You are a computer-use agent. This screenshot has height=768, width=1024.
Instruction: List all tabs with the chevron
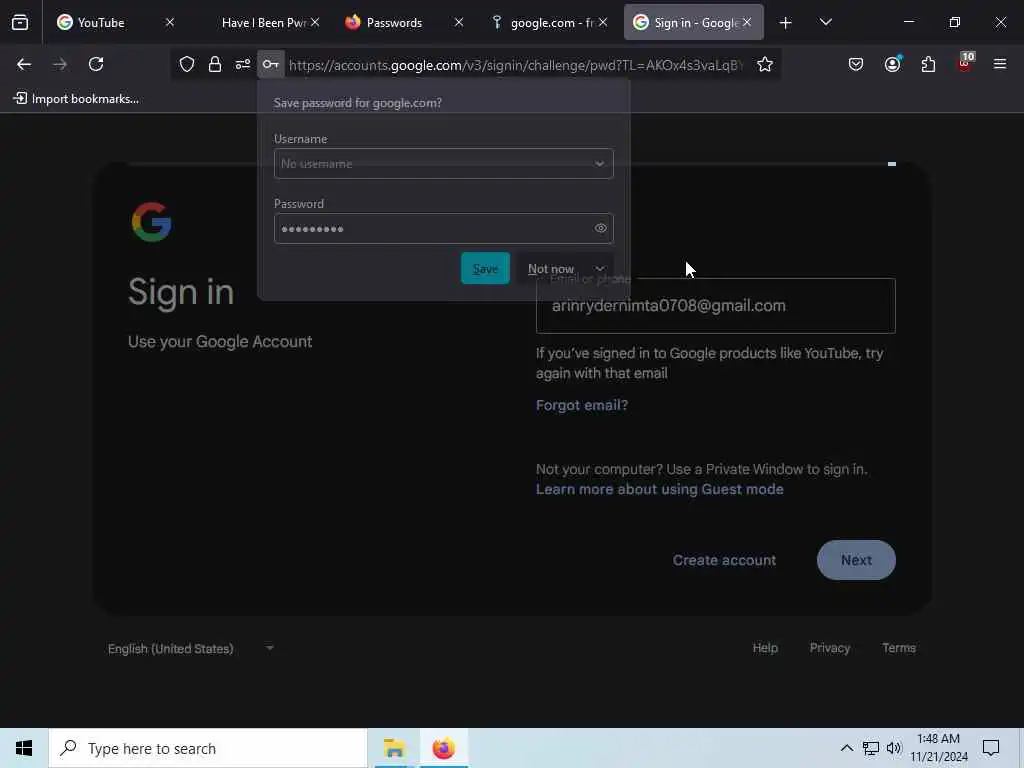[x=825, y=23]
